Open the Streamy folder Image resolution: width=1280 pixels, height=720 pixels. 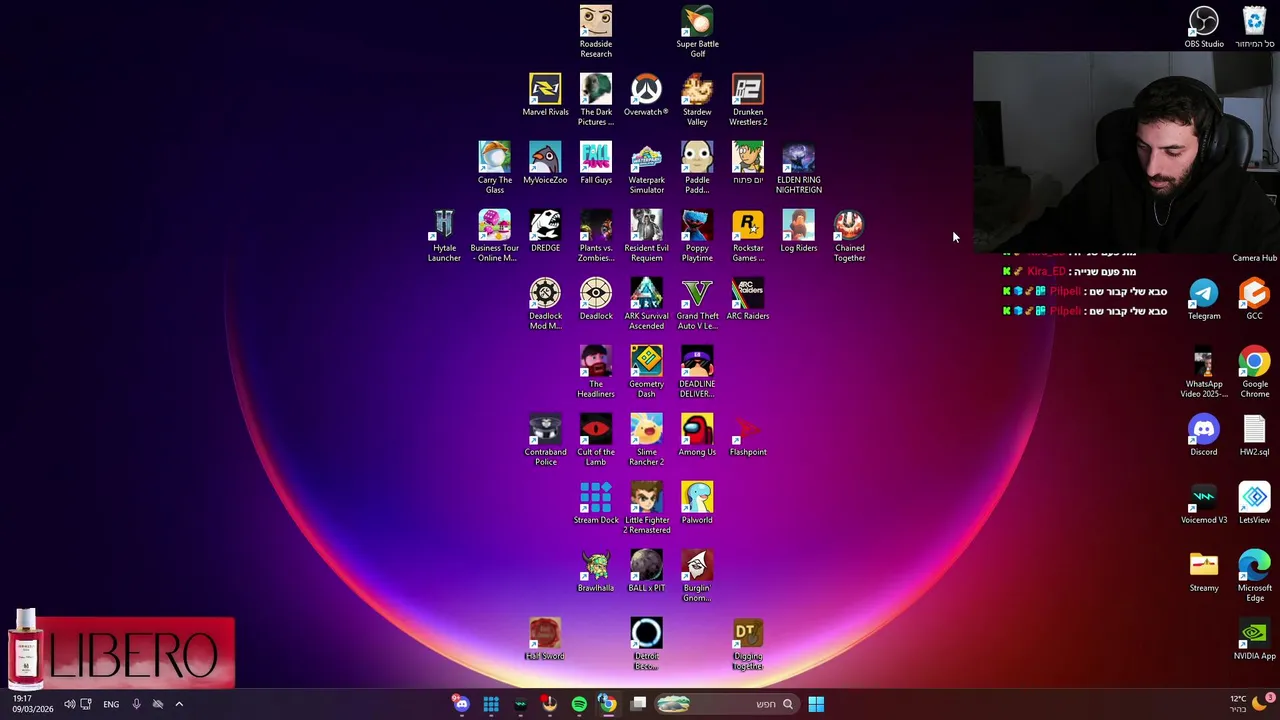tap(1204, 571)
